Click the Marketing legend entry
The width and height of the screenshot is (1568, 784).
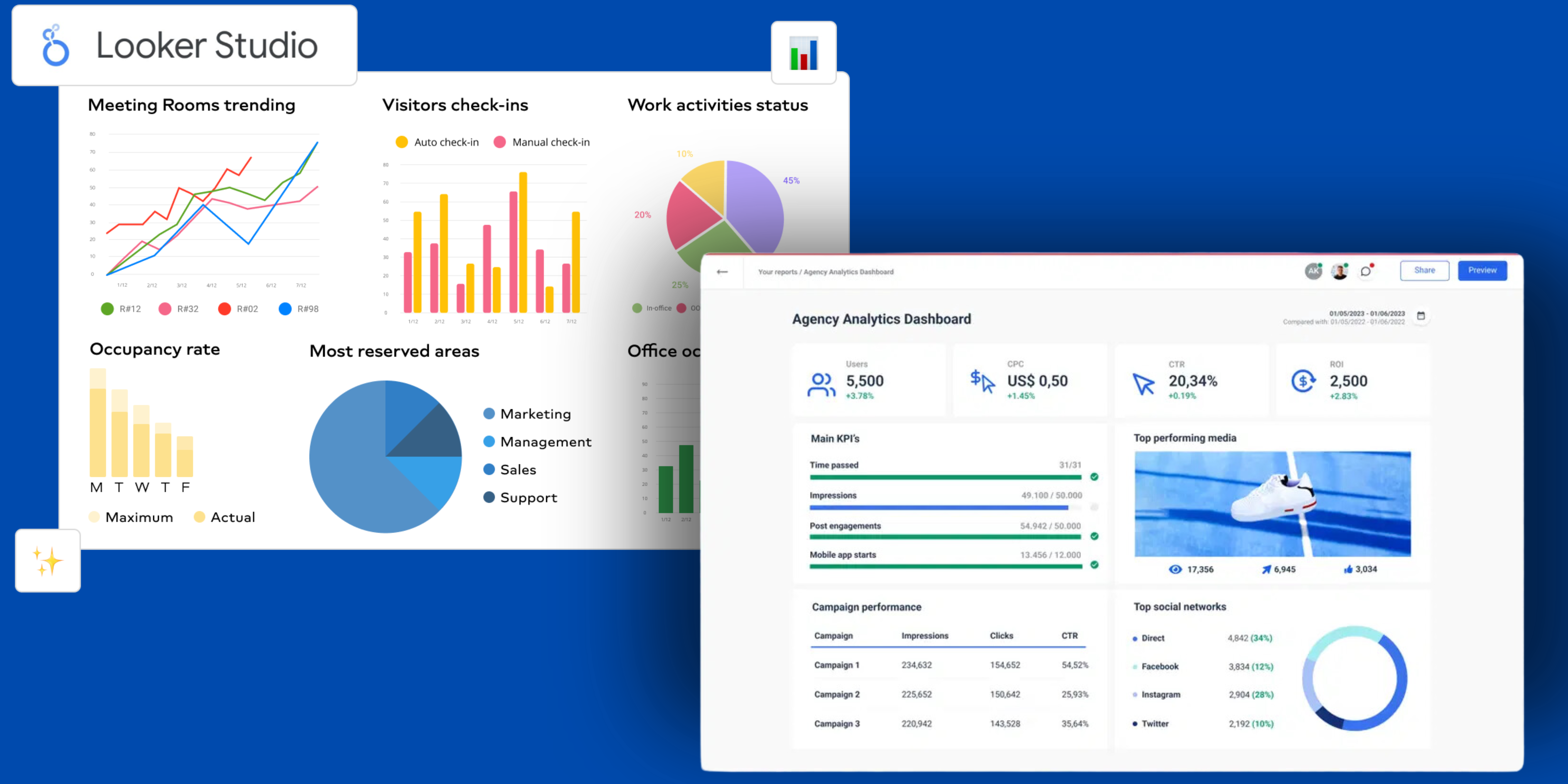coord(527,414)
